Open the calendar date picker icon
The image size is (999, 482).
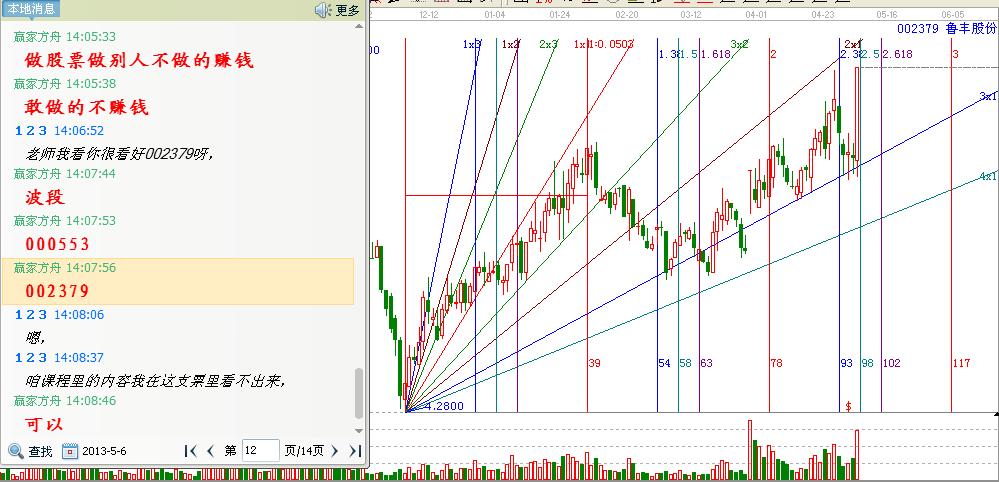[x=69, y=451]
